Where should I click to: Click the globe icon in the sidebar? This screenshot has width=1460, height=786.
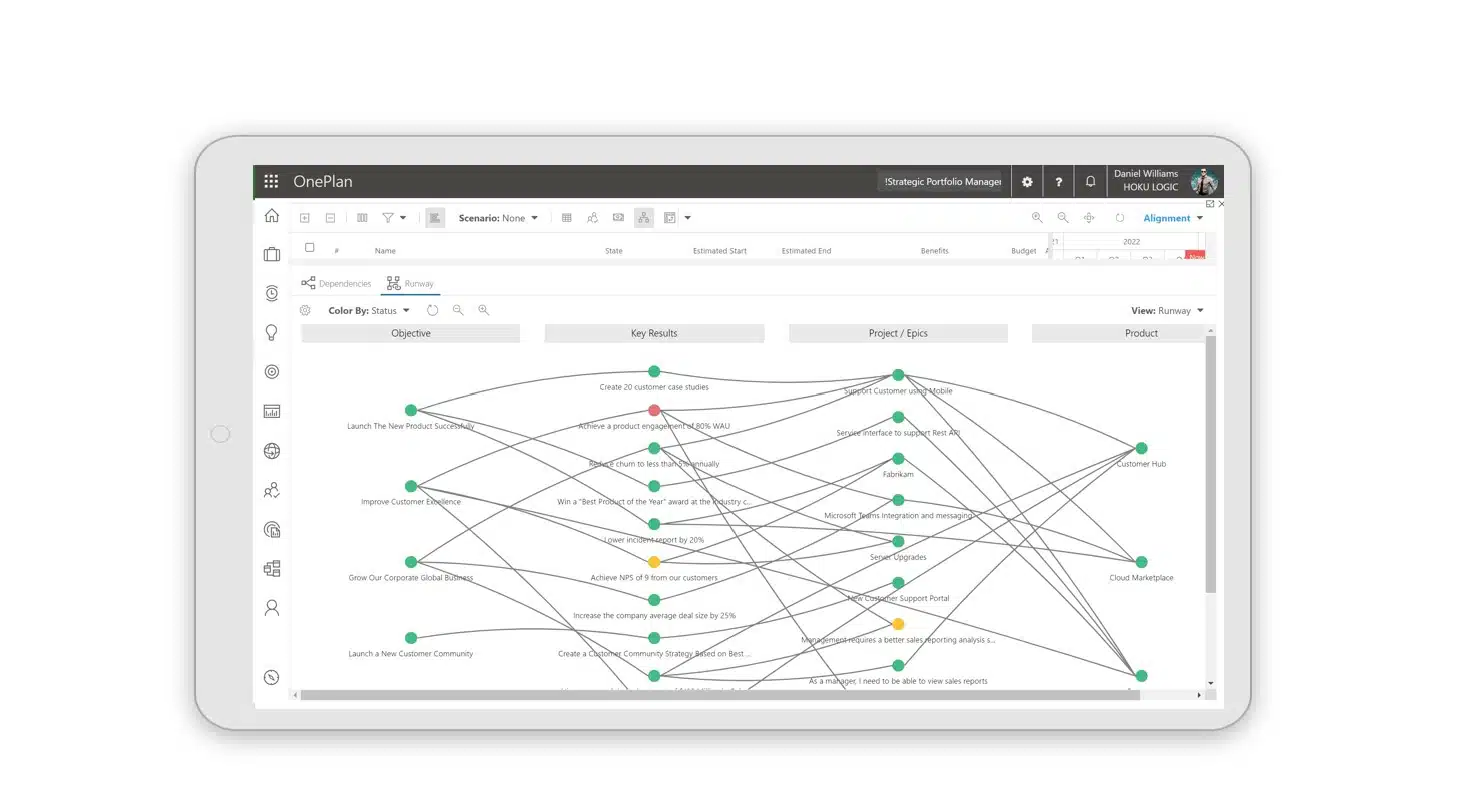[x=271, y=451]
